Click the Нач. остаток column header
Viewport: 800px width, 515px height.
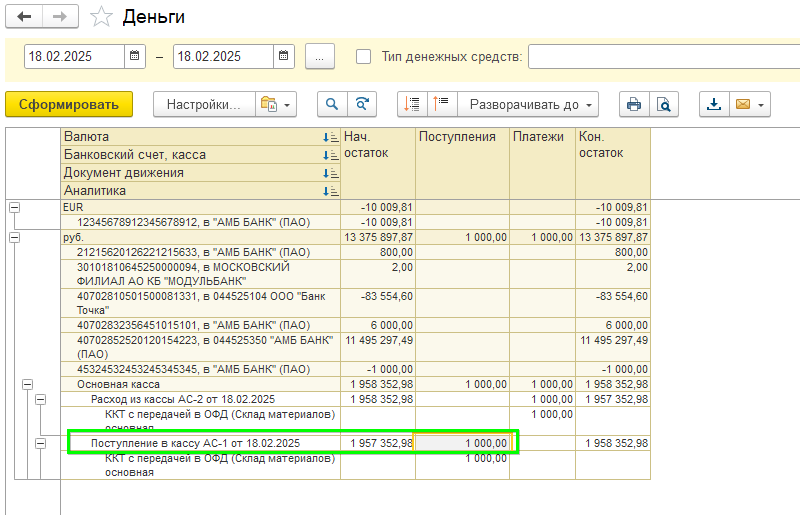click(x=378, y=164)
